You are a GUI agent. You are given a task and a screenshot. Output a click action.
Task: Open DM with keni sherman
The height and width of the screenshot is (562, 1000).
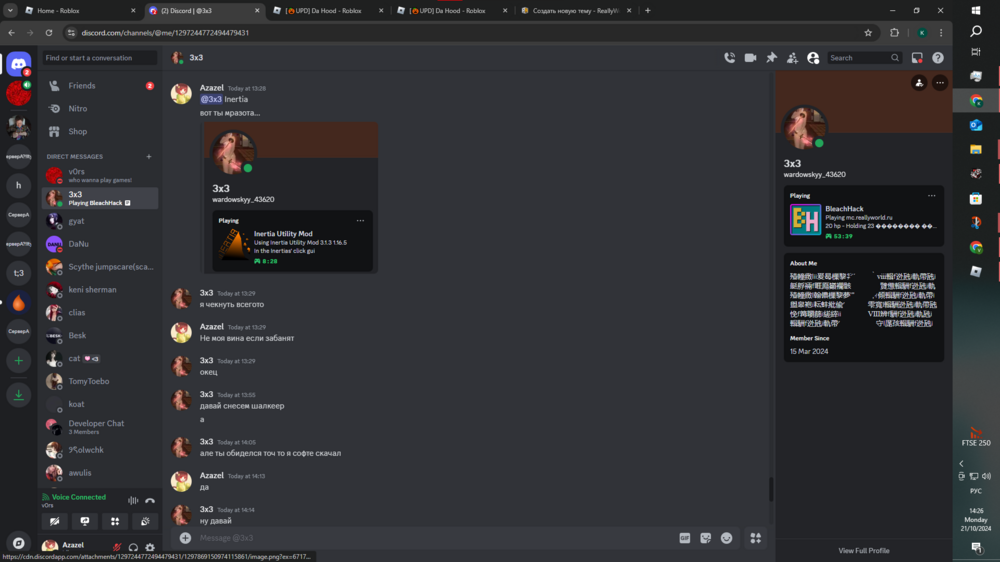100,290
